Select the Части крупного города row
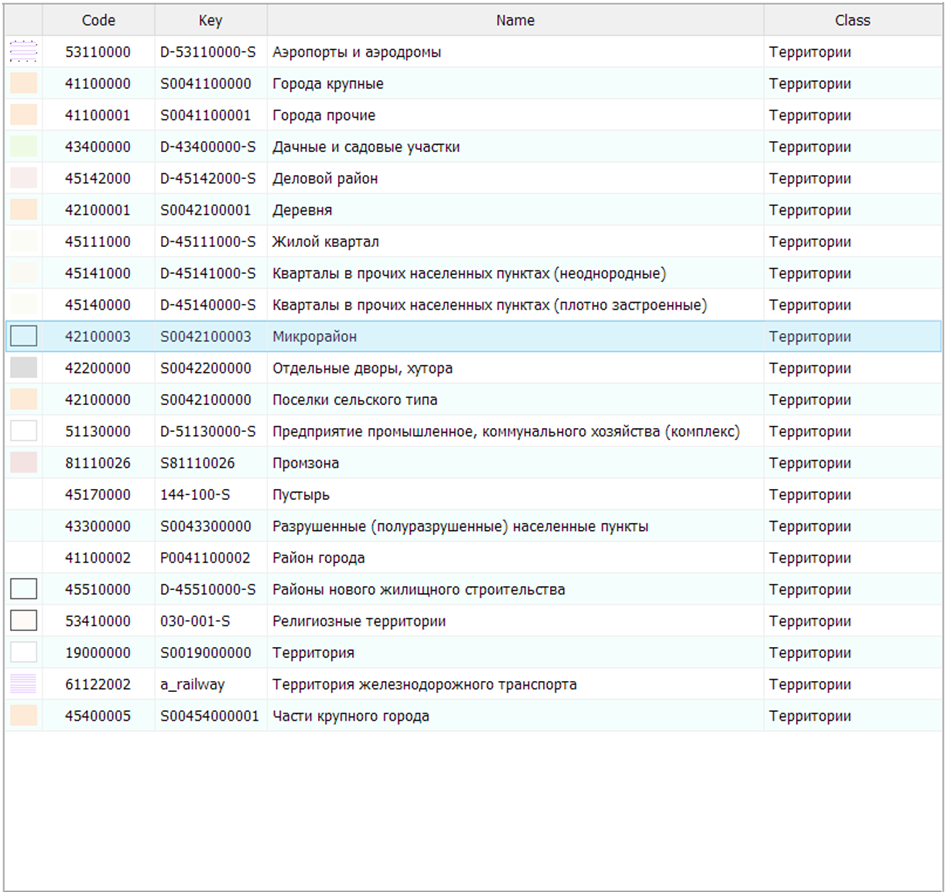Image resolution: width=947 pixels, height=894 pixels. (x=351, y=716)
